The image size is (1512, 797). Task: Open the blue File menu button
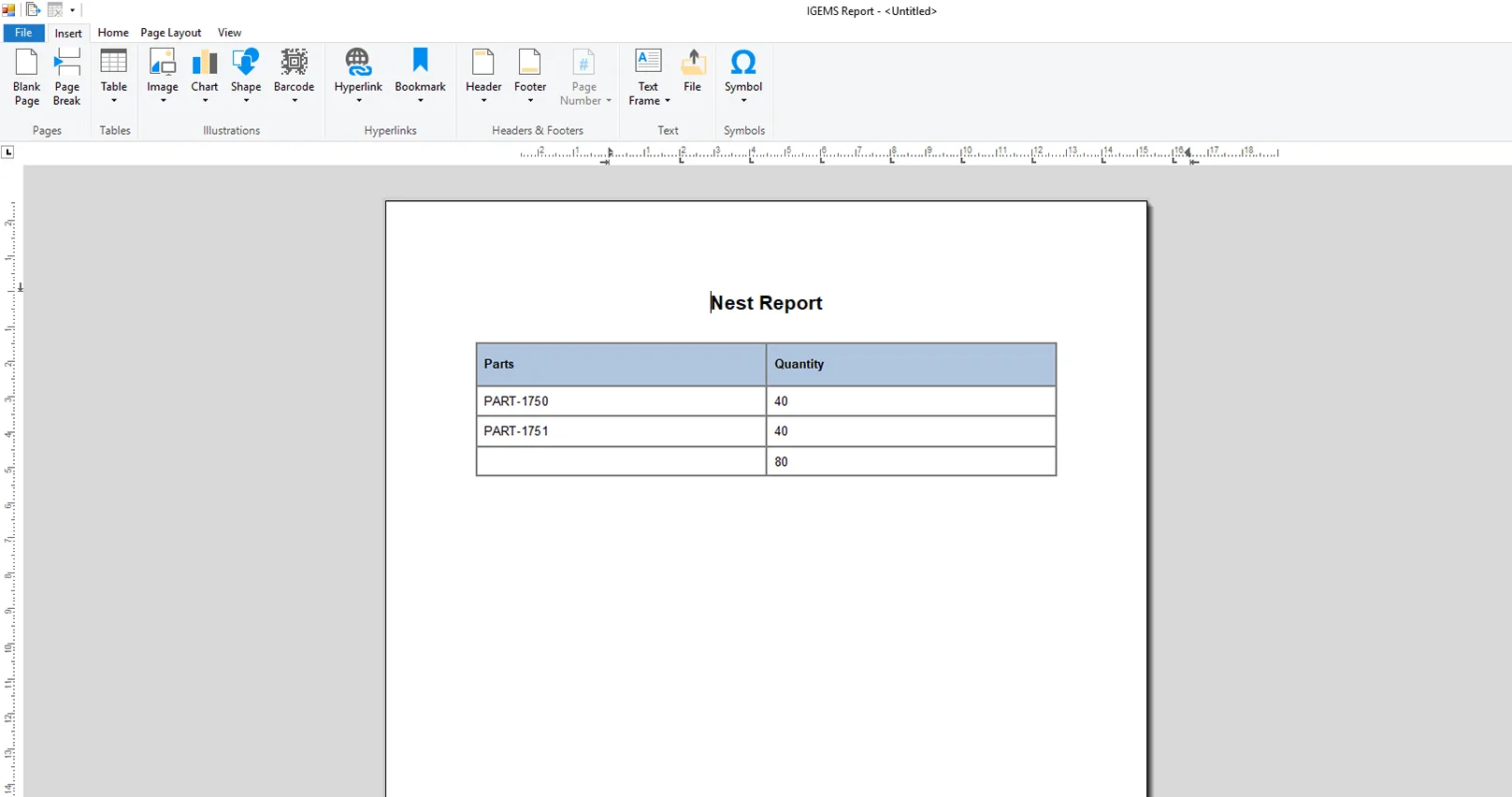coord(23,33)
